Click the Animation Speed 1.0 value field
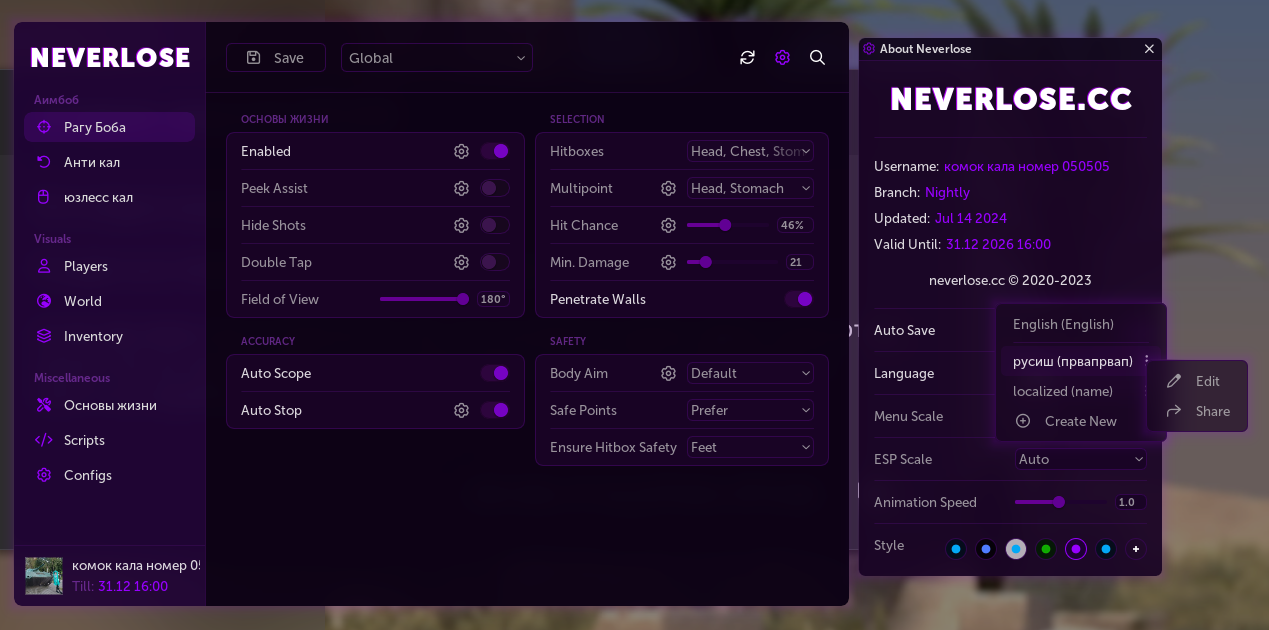The height and width of the screenshot is (630, 1269). (x=1130, y=502)
